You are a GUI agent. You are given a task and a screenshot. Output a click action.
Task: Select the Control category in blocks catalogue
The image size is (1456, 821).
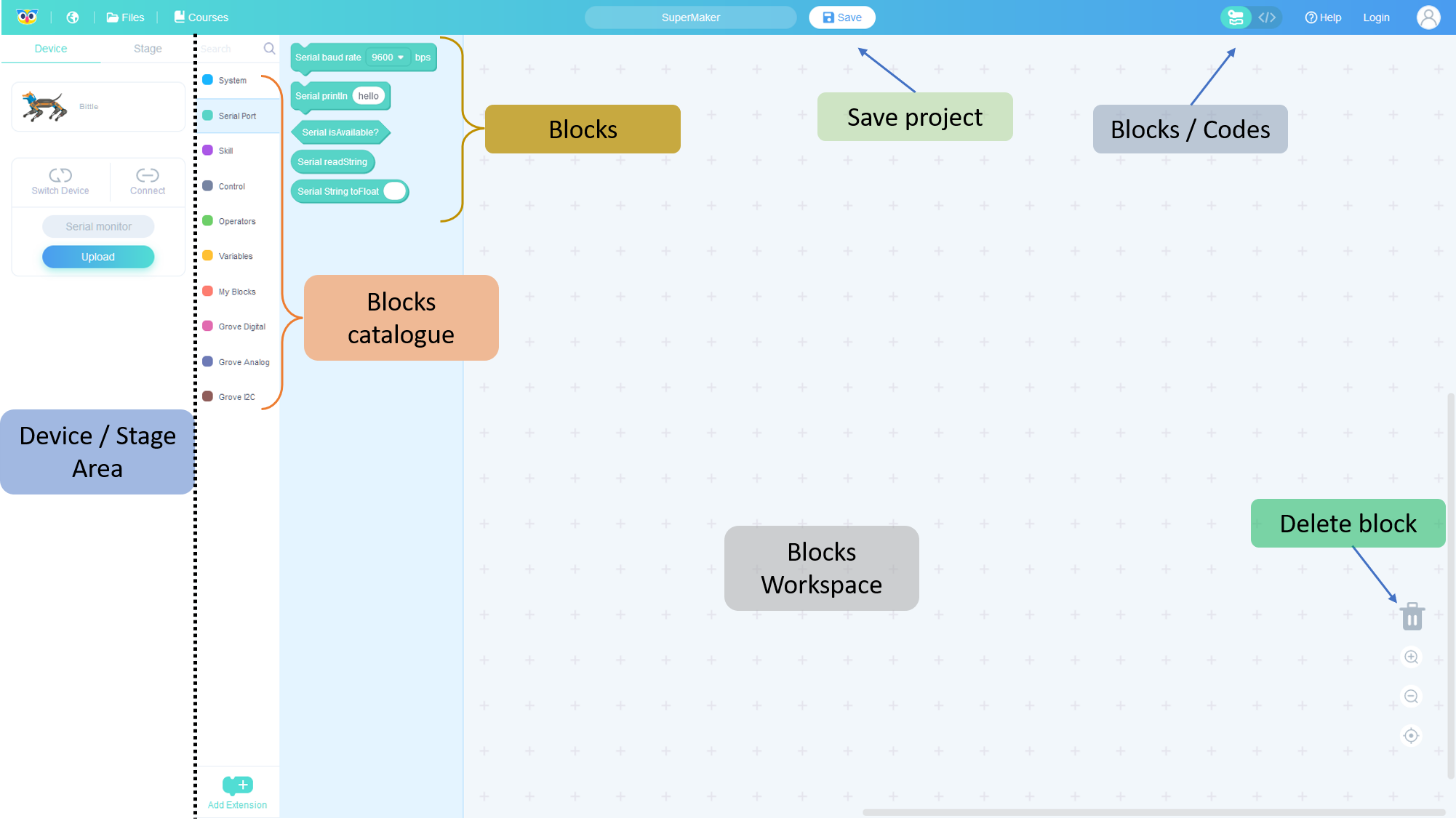[231, 186]
